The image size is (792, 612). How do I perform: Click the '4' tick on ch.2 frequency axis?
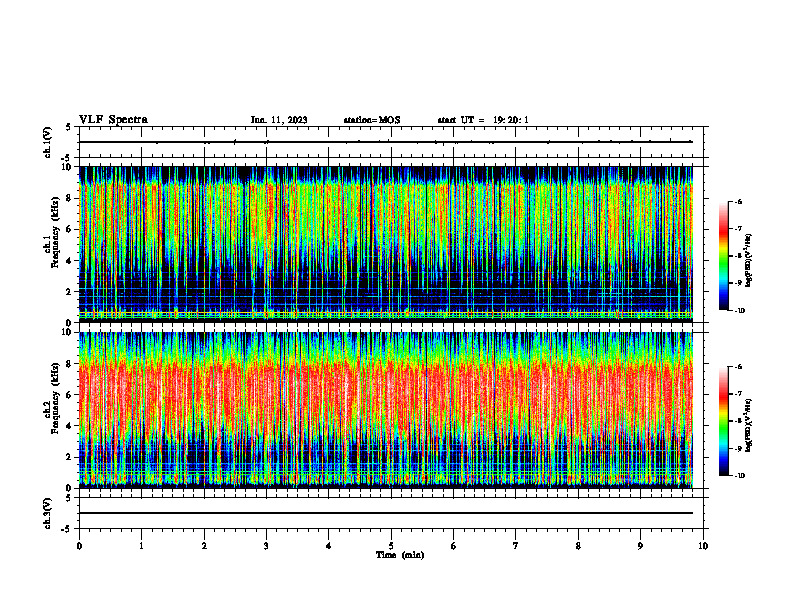[x=70, y=426]
